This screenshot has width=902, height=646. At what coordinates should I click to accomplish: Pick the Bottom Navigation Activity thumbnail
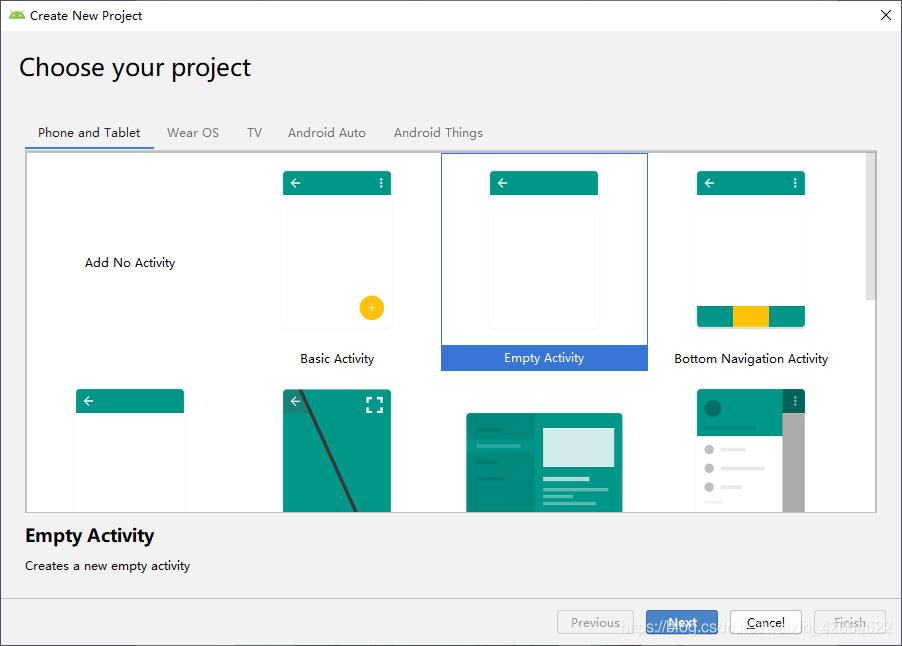point(751,249)
